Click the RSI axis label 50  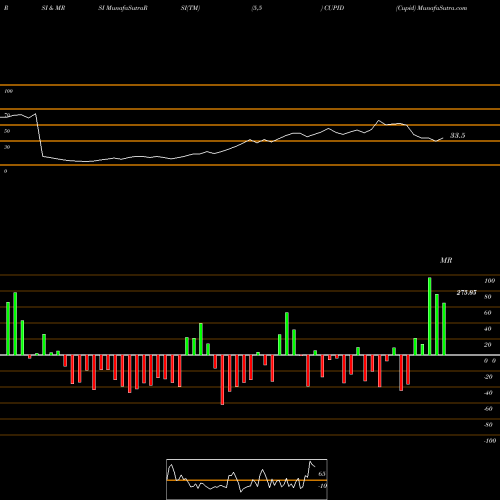coord(7,131)
